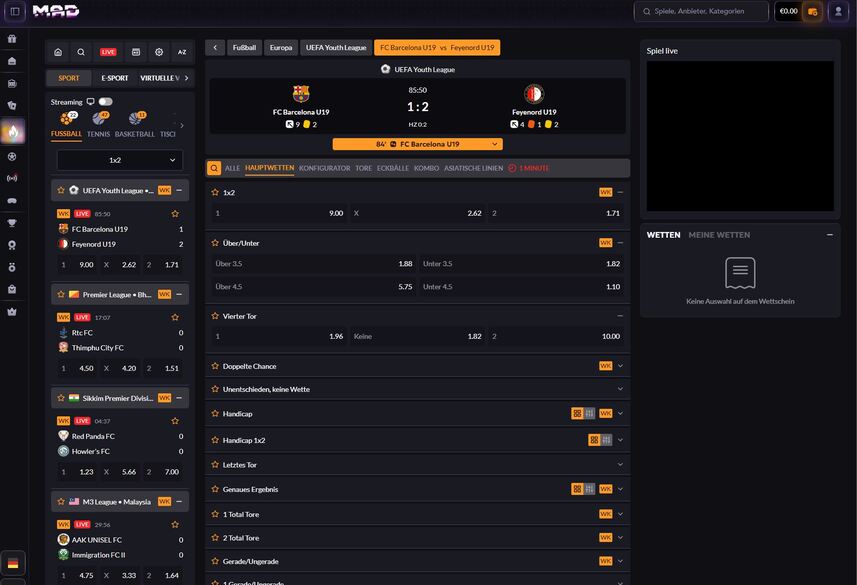Collapse the Vierter Tor market
Viewport: 857px width, 585px height.
click(620, 316)
